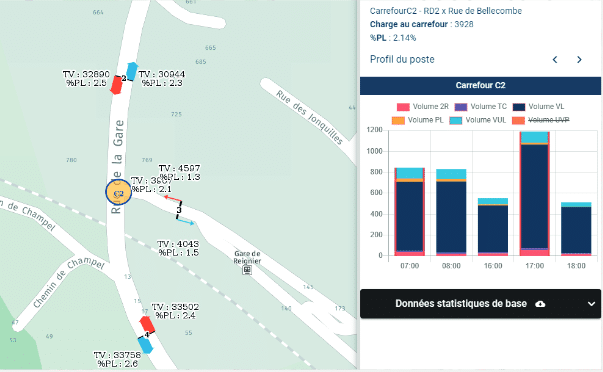The image size is (603, 372).
Task: Click the Gare de Reignier station icon
Action: tap(247, 270)
